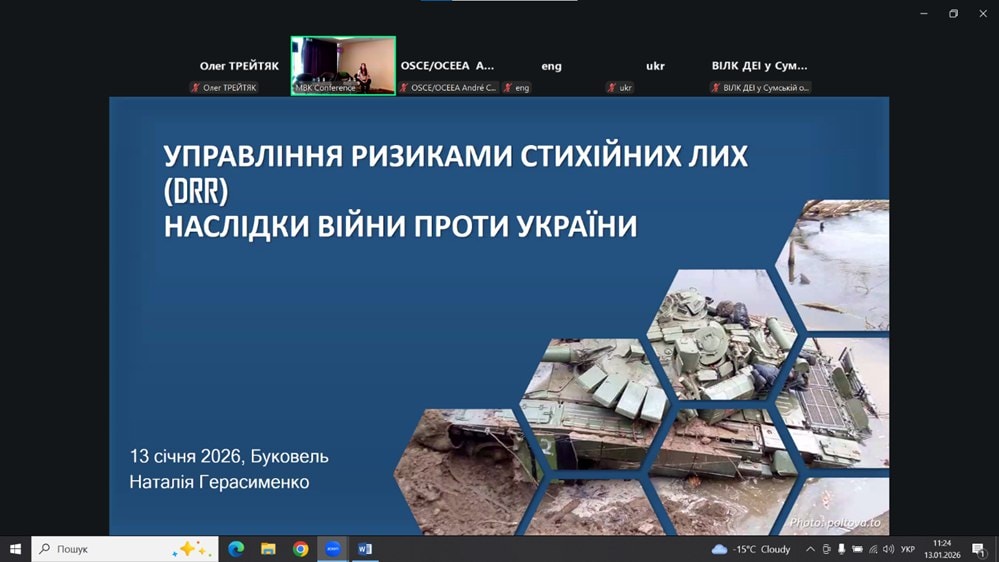The height and width of the screenshot is (562, 999).
Task: Select the ВІЛК ДЕІ у Сумській participant tile
Action: click(x=759, y=66)
